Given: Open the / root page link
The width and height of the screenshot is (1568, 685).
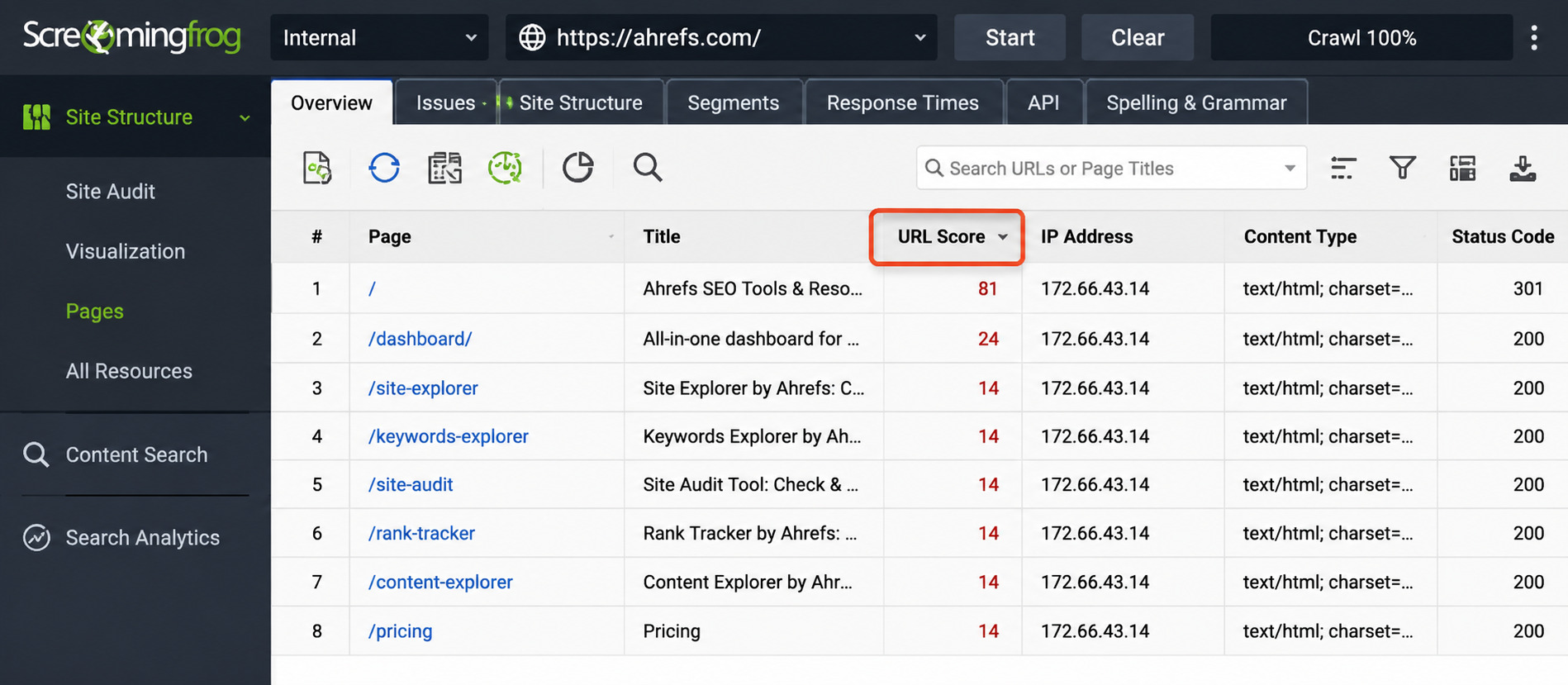Looking at the screenshot, I should coord(372,288).
